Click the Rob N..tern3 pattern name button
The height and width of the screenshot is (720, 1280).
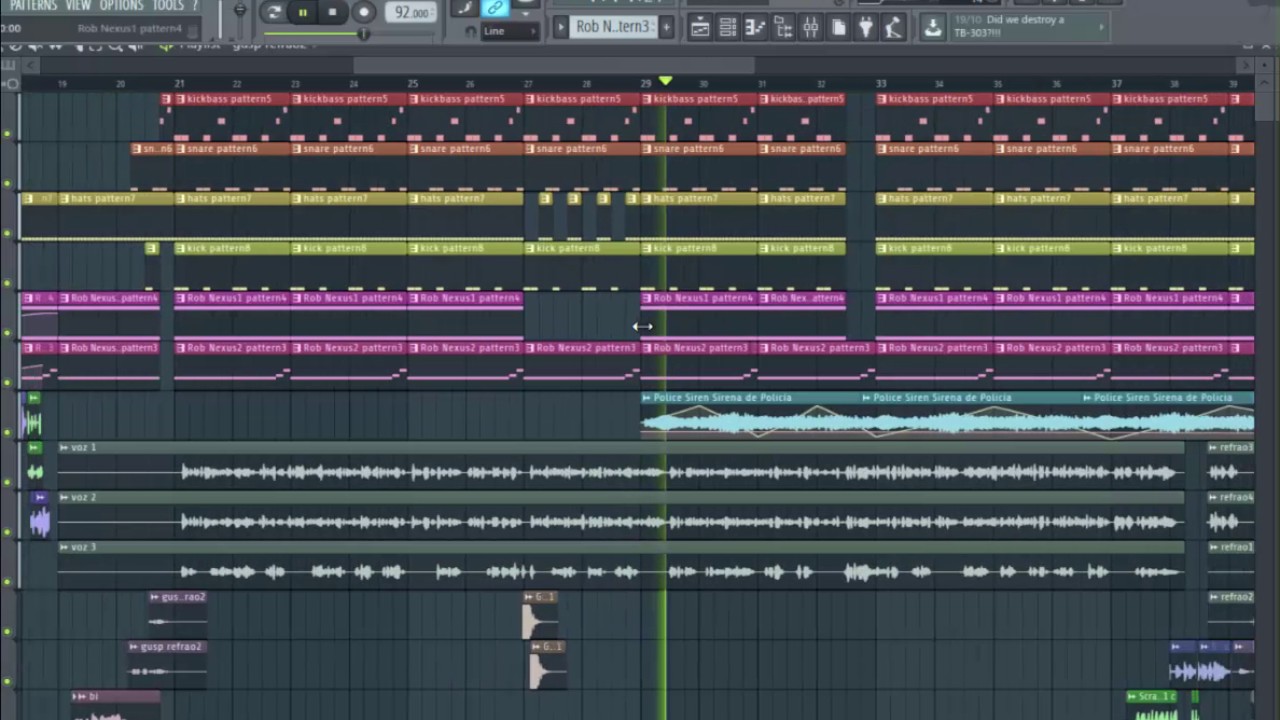pos(613,27)
